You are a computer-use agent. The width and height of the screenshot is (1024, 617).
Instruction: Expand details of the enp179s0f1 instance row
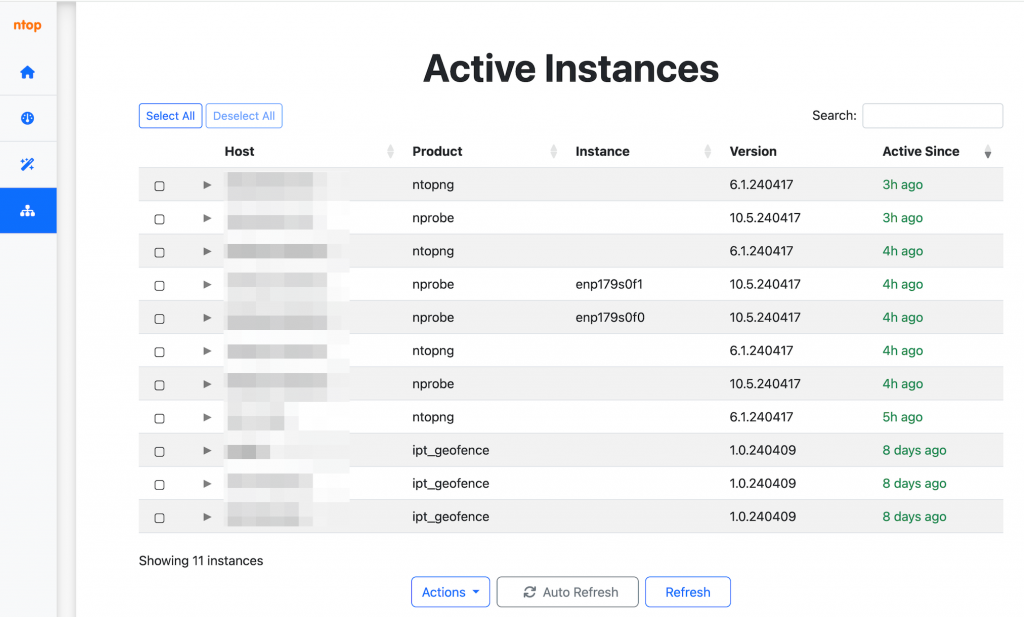pyautogui.click(x=207, y=285)
